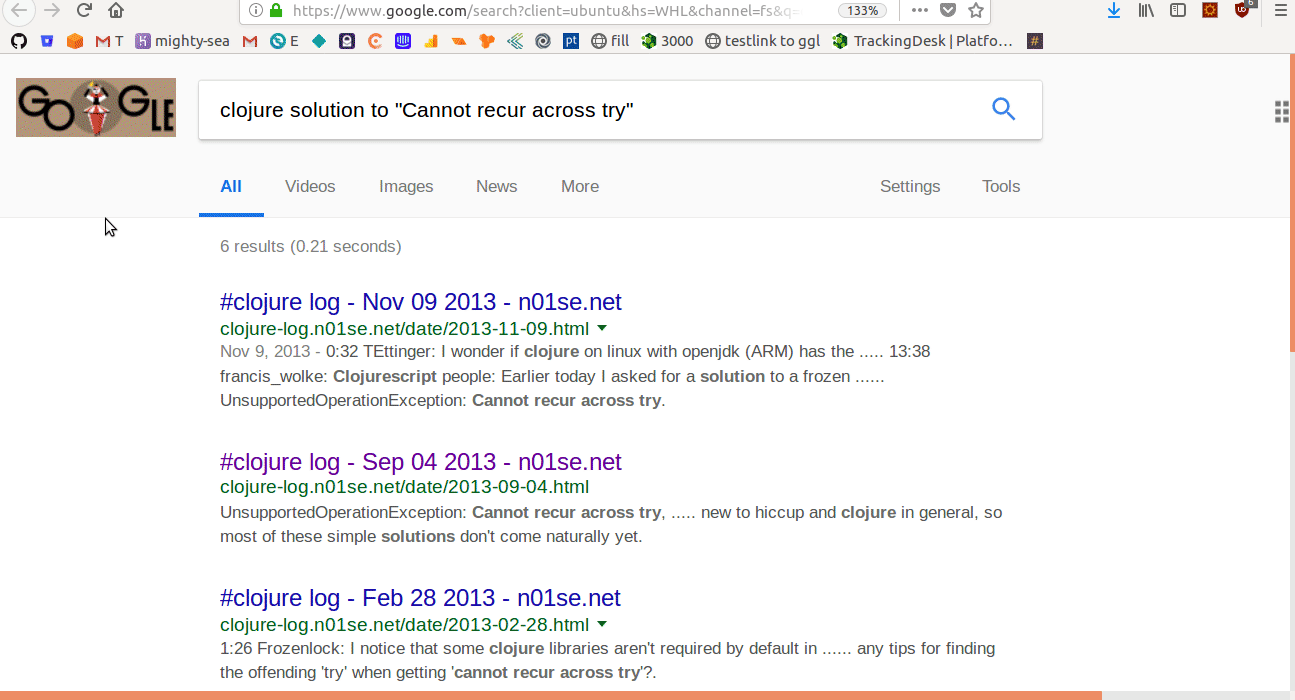Viewport: 1295px width, 700px height.
Task: Open the search Settings menu
Action: [910, 187]
